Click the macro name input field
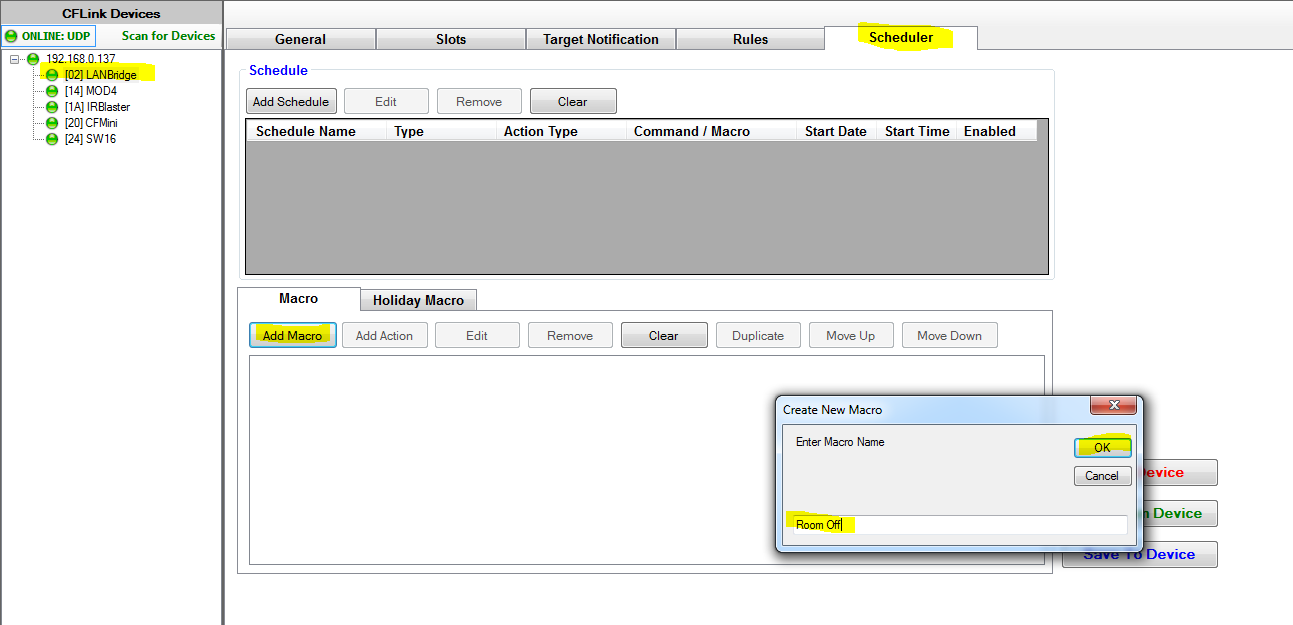The image size is (1293, 625). click(x=958, y=525)
